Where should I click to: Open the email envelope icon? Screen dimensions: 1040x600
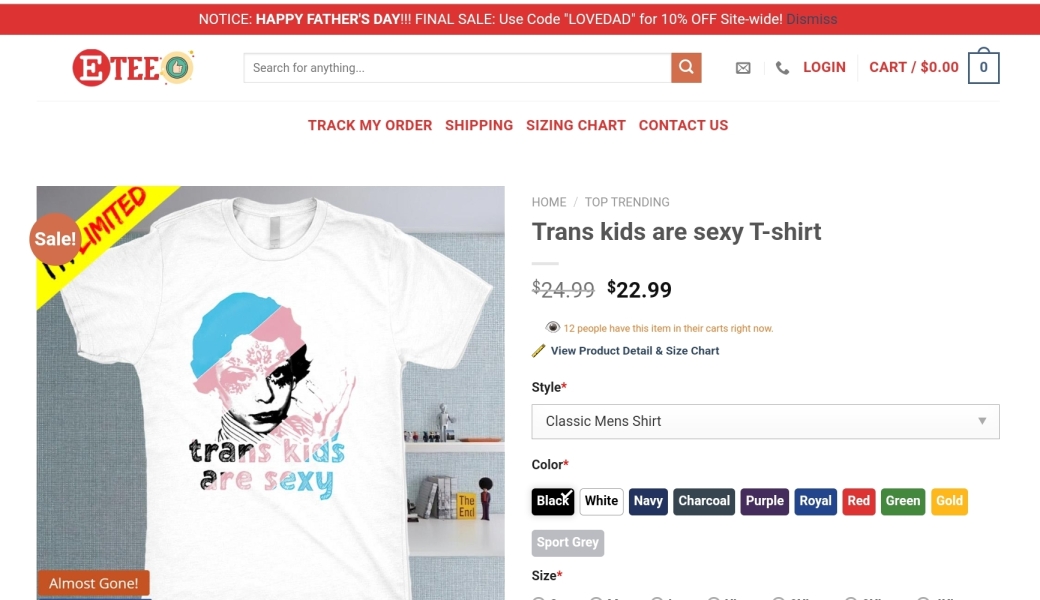point(743,68)
